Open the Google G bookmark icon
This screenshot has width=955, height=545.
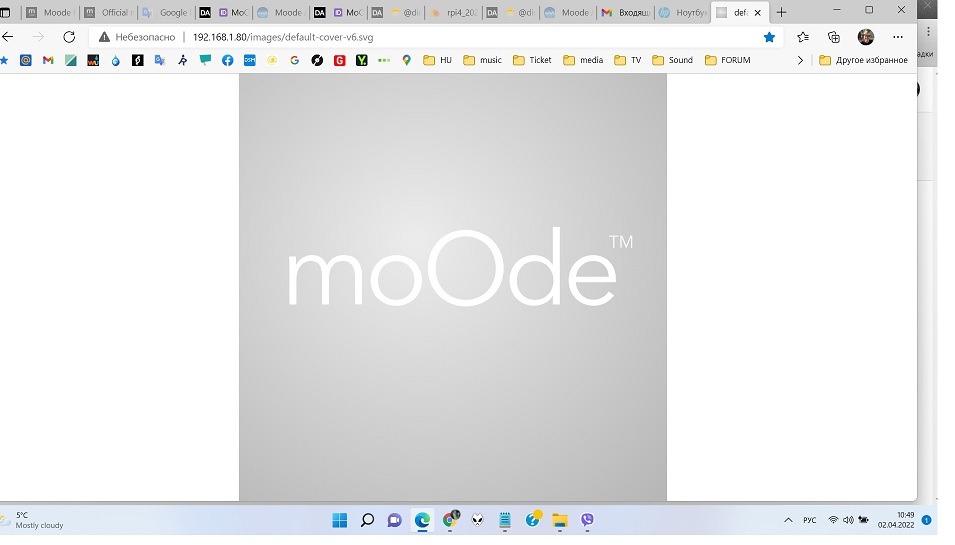(295, 60)
